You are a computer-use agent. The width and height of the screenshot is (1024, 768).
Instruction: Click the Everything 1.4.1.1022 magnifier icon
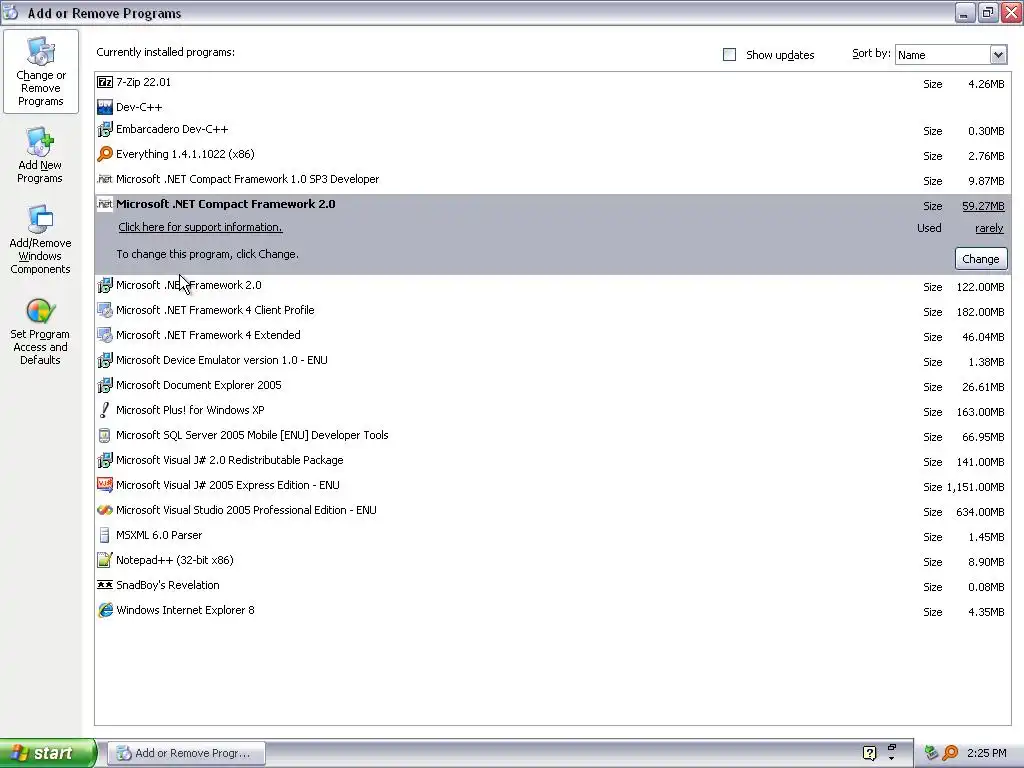click(104, 154)
